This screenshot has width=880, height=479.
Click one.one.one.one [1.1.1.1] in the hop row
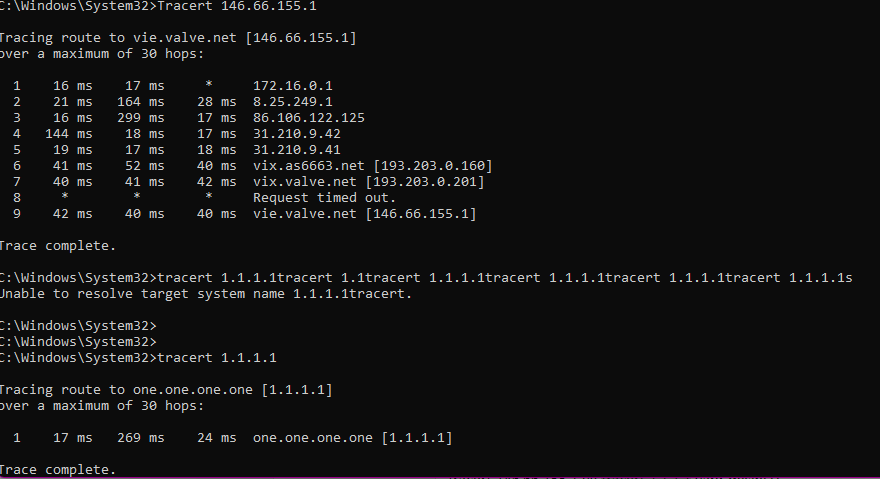[x=352, y=437]
